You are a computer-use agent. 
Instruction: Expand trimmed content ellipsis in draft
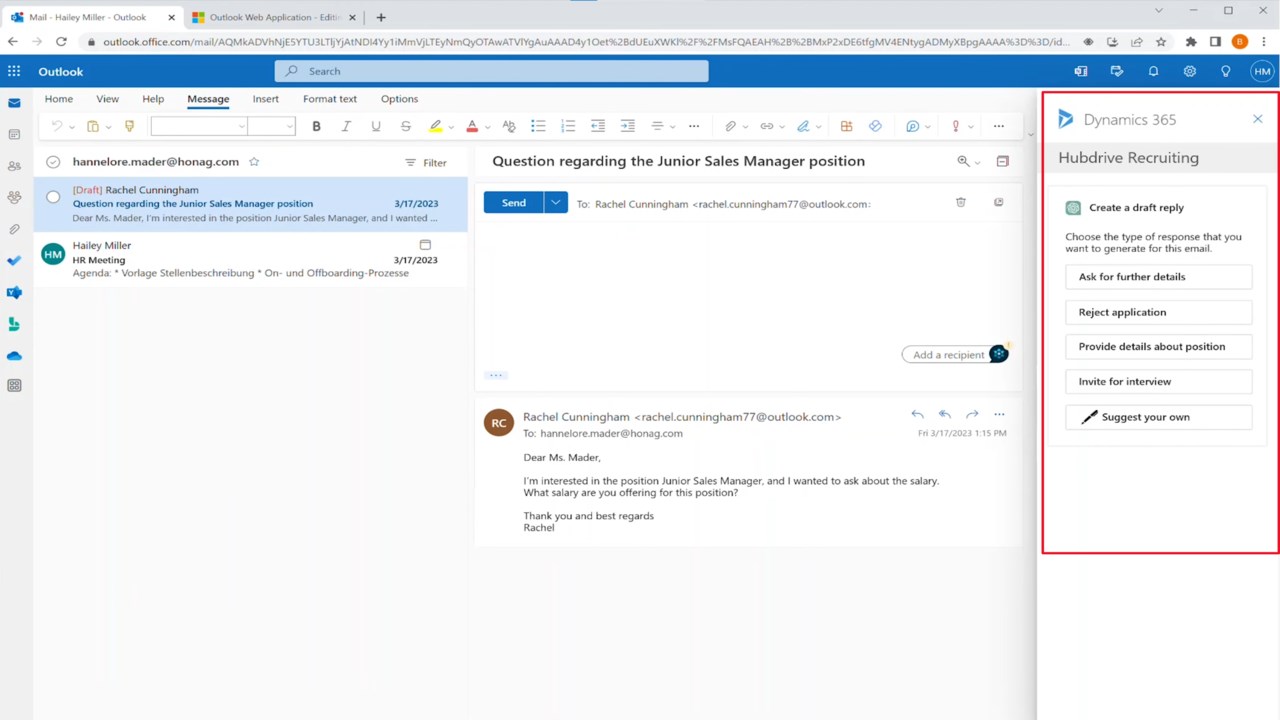[496, 375]
